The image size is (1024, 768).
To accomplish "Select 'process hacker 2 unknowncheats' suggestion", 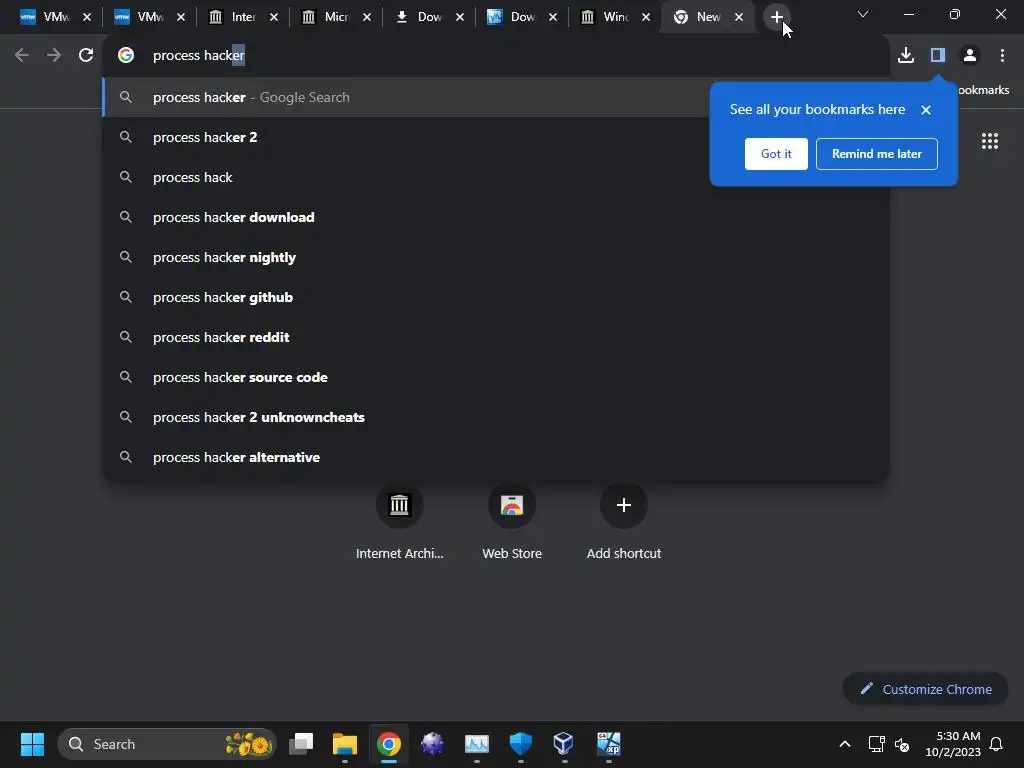I will 496,417.
